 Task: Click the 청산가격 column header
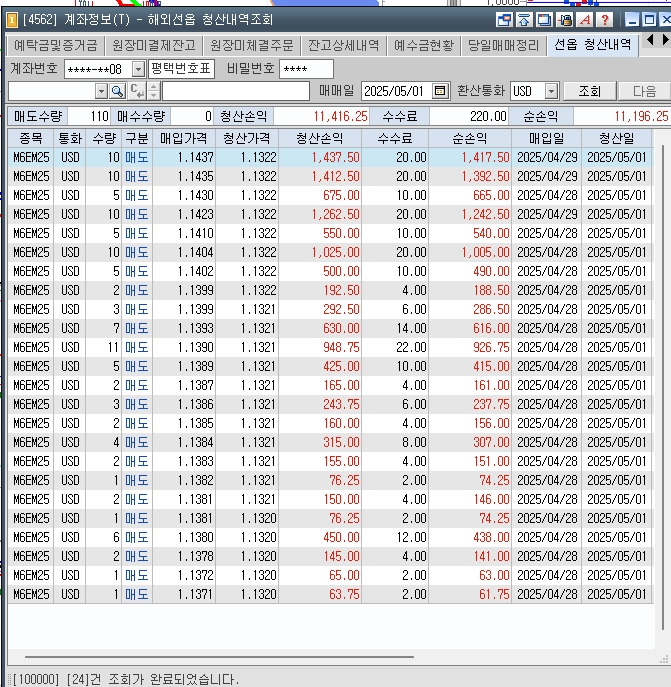pos(247,138)
